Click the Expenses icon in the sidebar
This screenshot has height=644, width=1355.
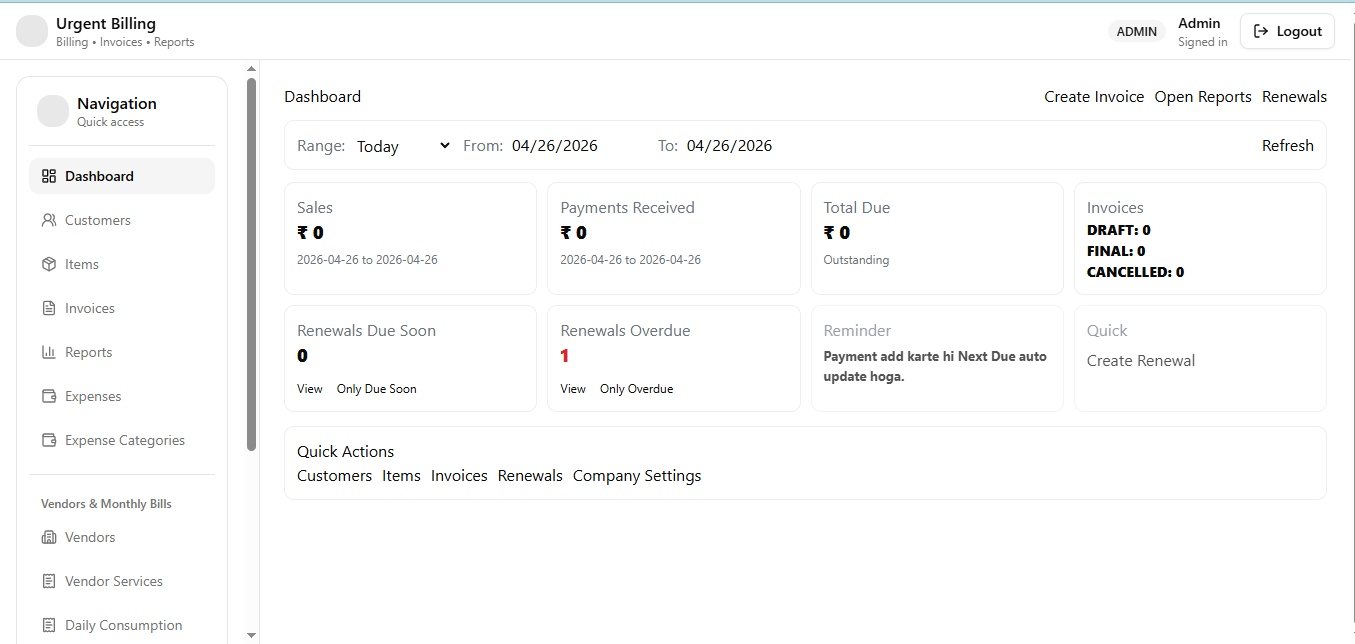48,396
